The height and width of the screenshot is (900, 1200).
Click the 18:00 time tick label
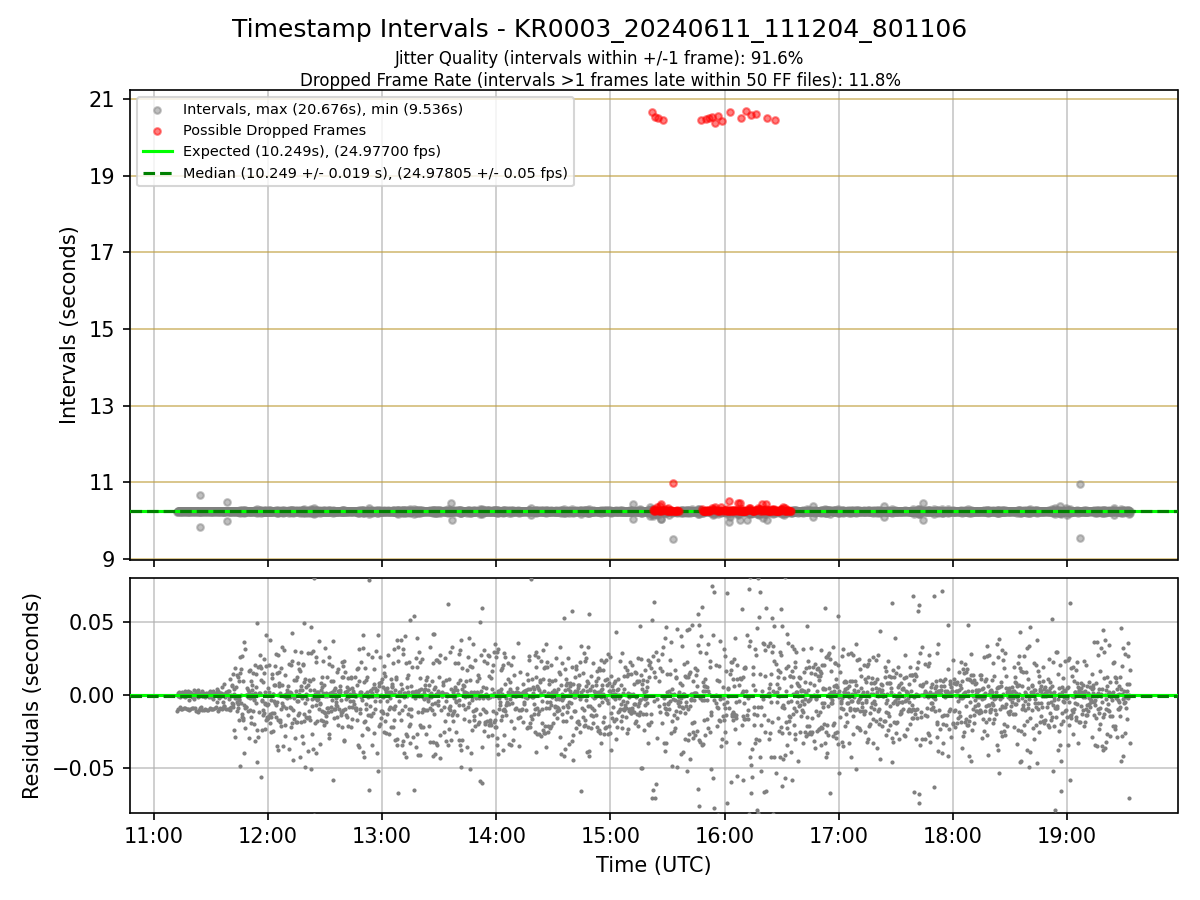tap(952, 834)
